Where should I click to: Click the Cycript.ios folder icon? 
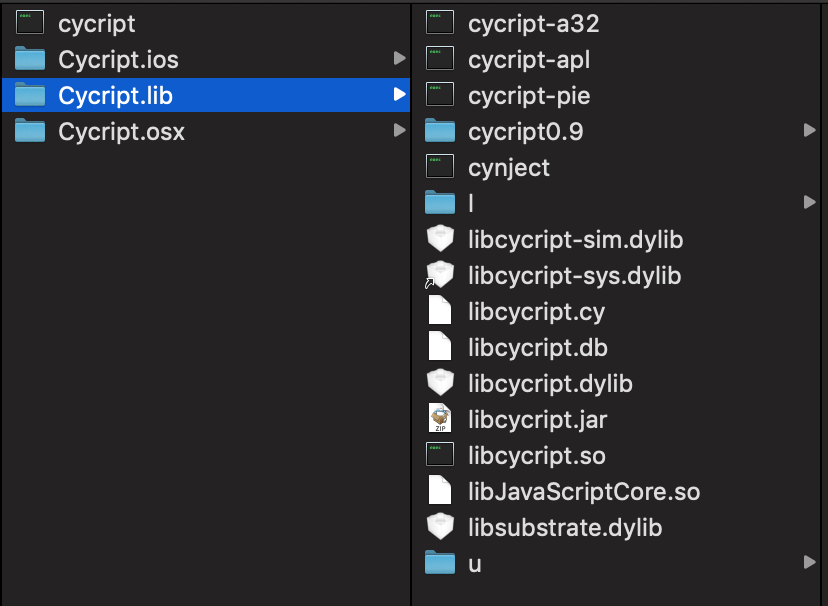[x=30, y=59]
